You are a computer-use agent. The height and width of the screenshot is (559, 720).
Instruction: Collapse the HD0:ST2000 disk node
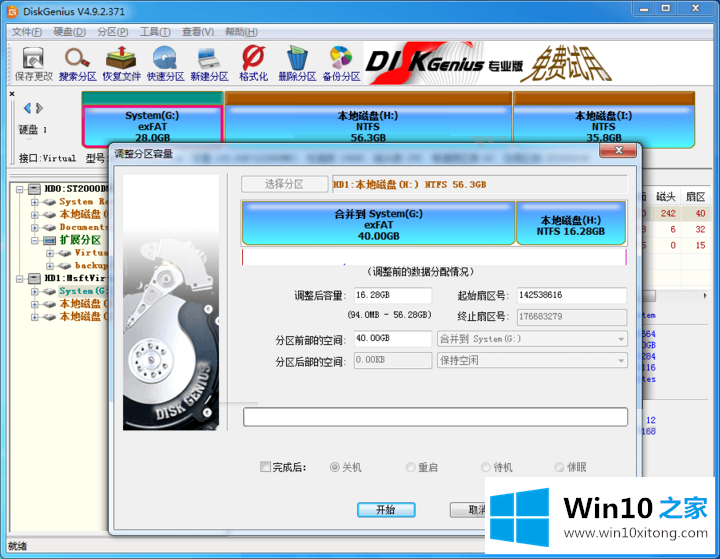point(20,189)
